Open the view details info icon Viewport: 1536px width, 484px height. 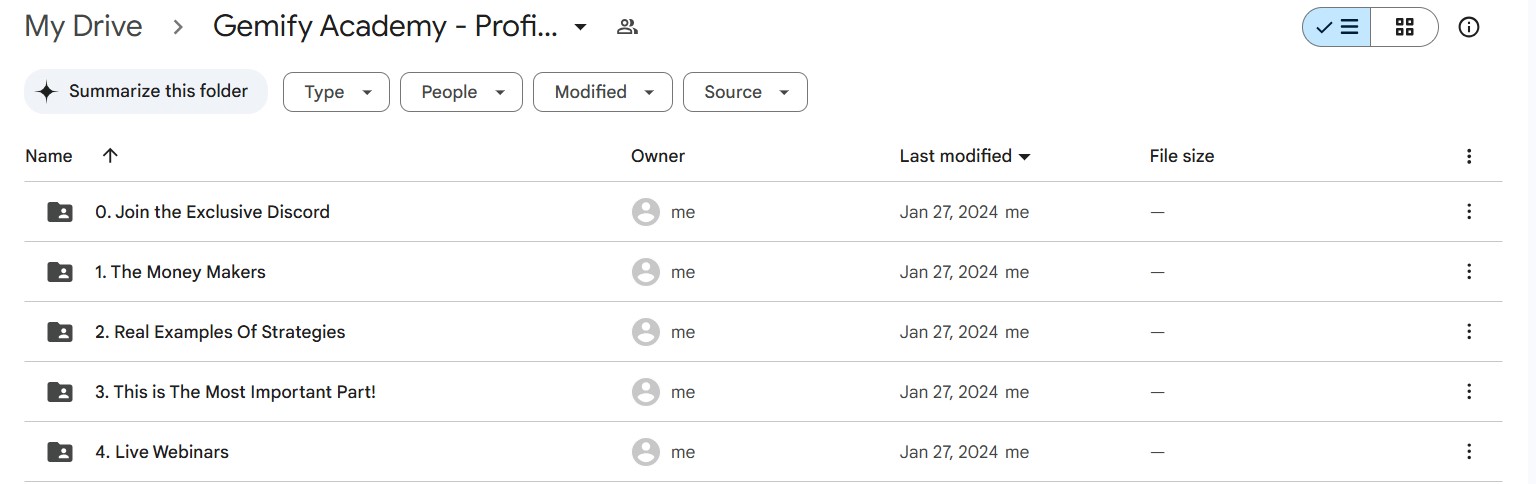click(x=1469, y=27)
